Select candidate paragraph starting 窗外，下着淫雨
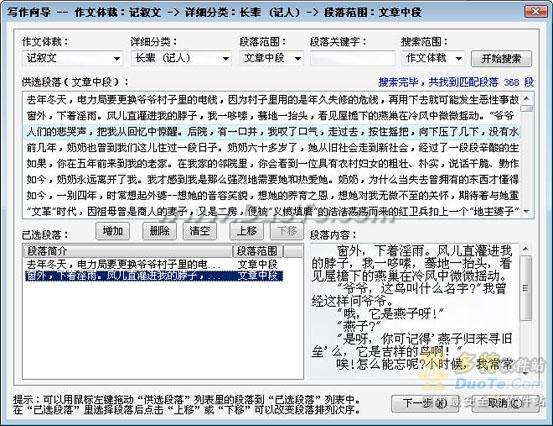This screenshot has height=426, width=553. click(273, 116)
